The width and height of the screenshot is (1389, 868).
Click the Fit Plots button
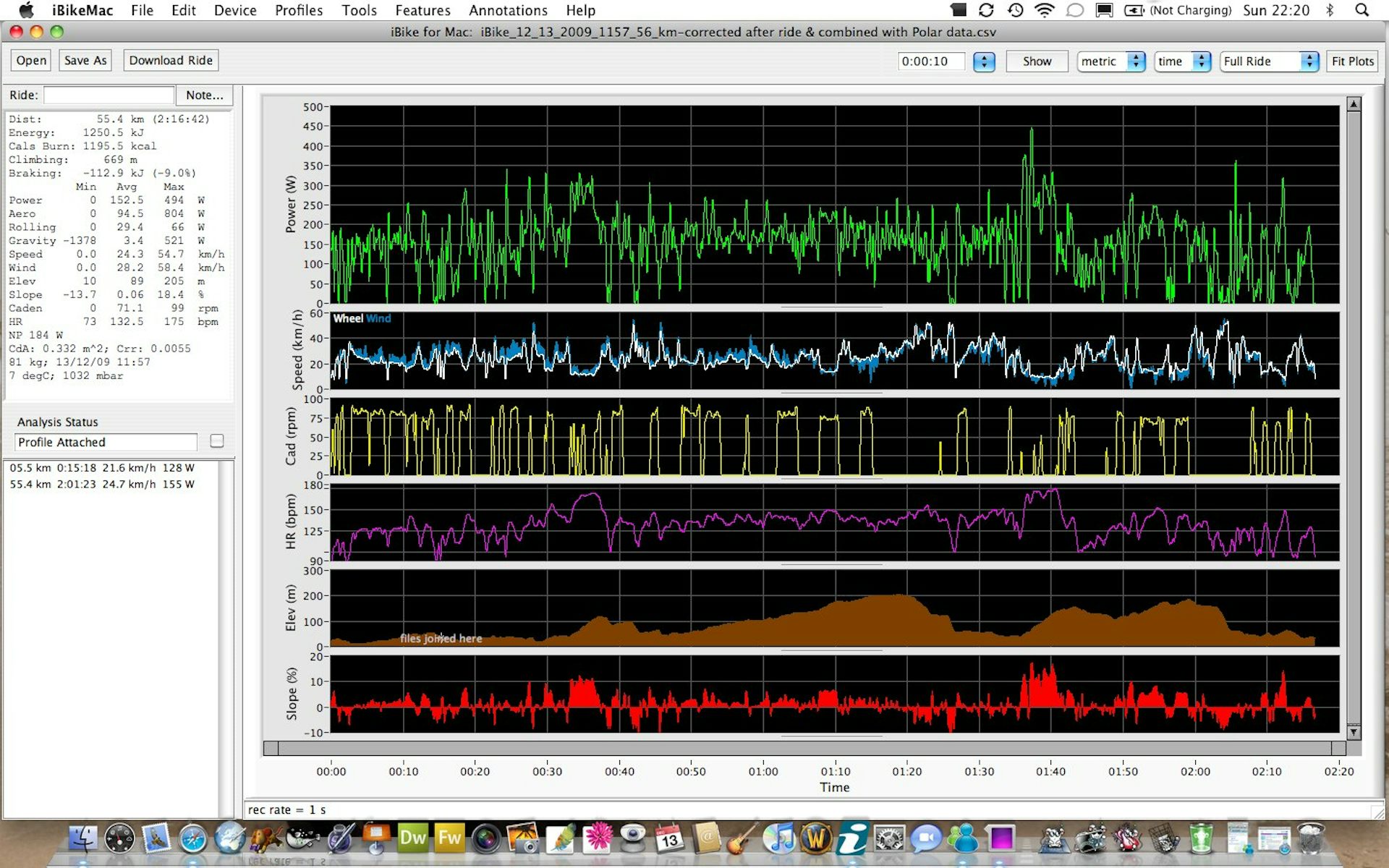(x=1353, y=61)
